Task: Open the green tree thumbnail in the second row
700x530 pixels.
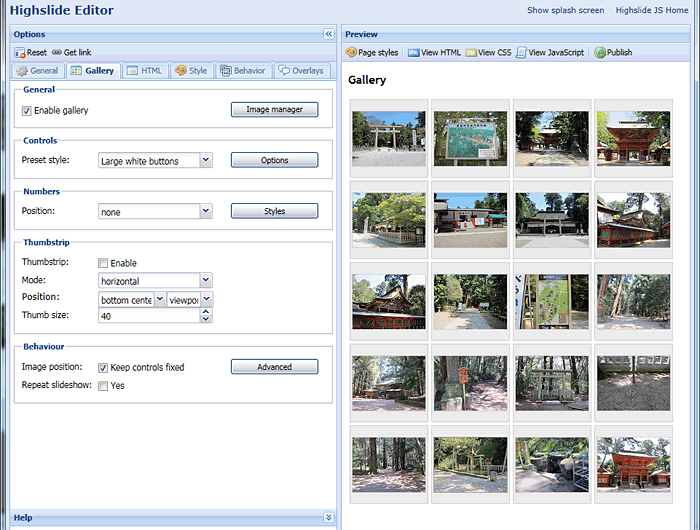Action: coord(389,220)
